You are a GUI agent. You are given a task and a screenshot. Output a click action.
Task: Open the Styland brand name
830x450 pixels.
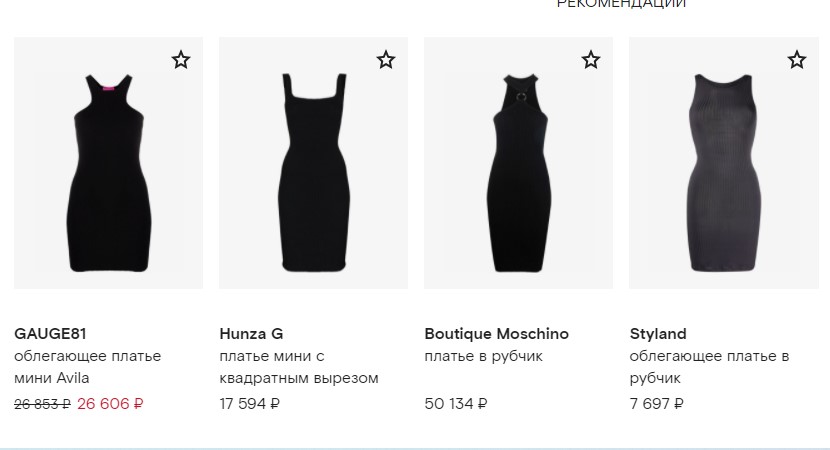coord(658,334)
